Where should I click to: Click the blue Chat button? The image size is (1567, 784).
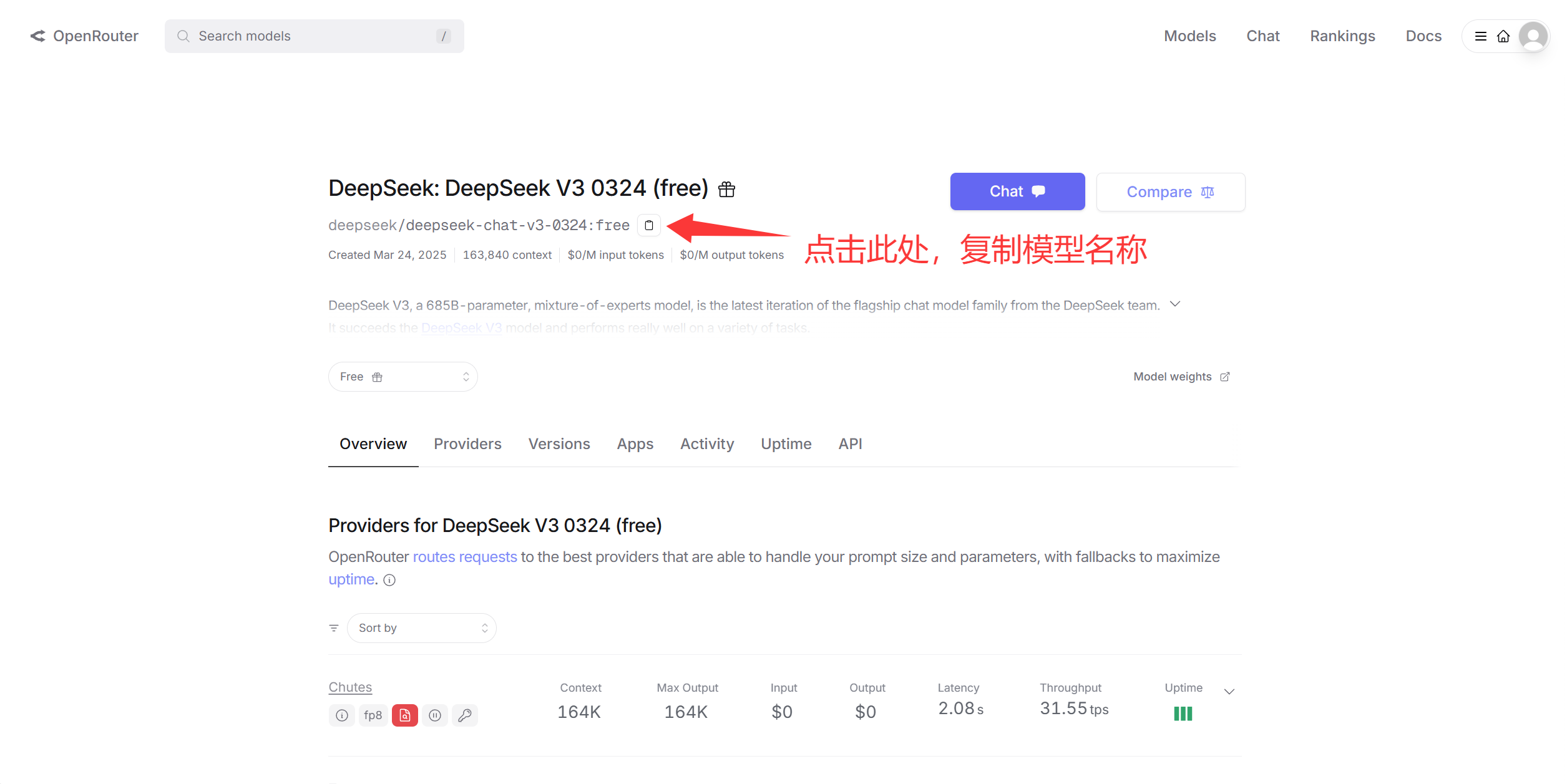pyautogui.click(x=1017, y=191)
